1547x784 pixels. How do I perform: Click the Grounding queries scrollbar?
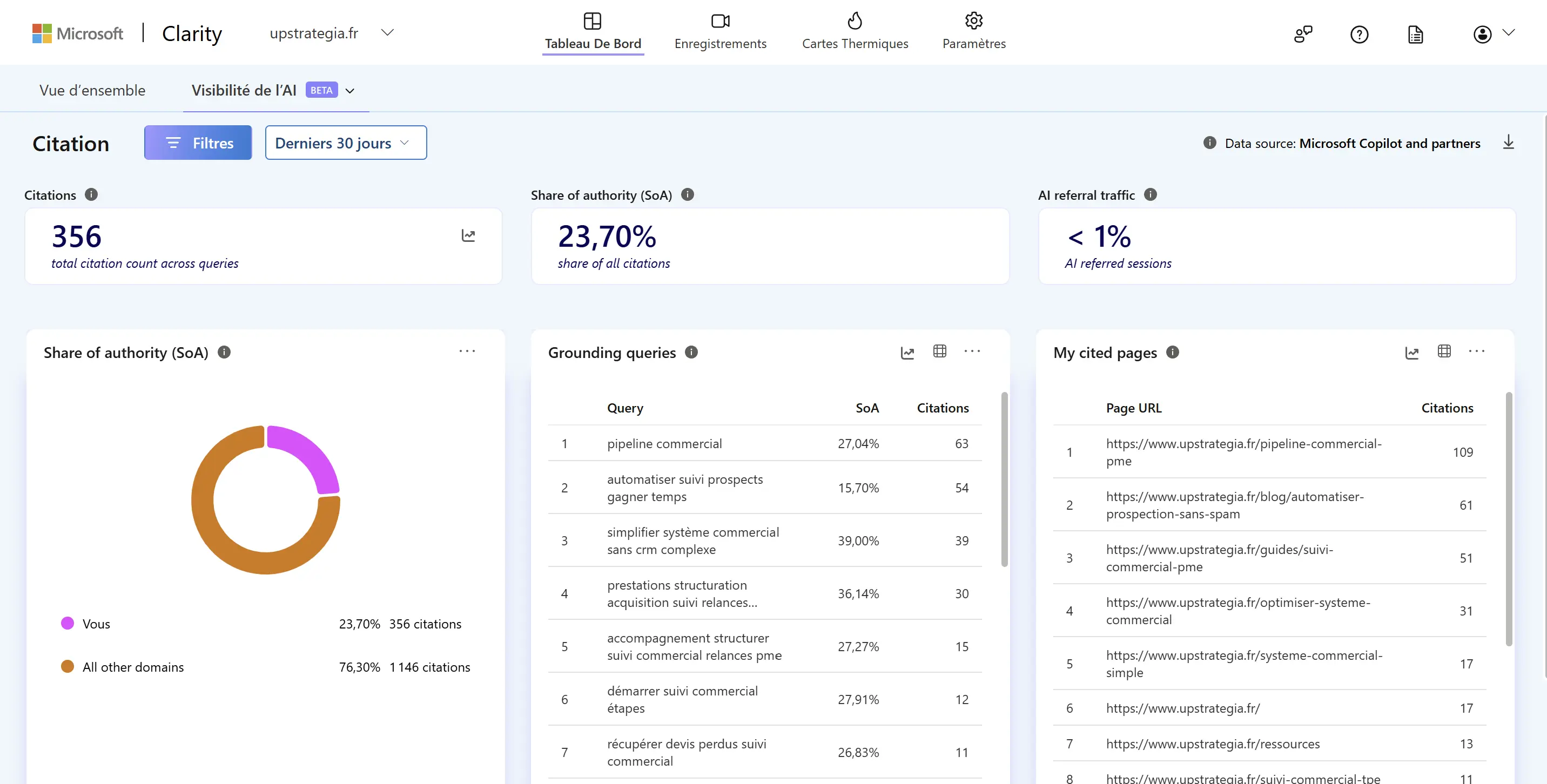(1004, 479)
